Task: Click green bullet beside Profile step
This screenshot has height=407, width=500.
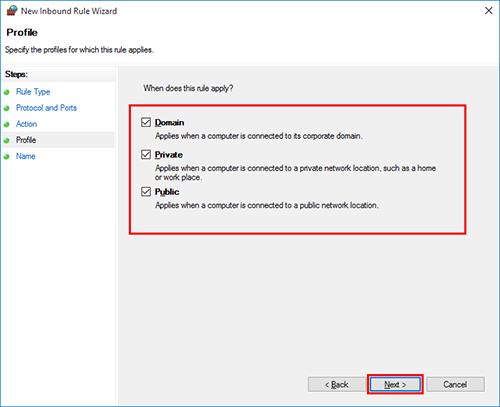Action: [7, 140]
